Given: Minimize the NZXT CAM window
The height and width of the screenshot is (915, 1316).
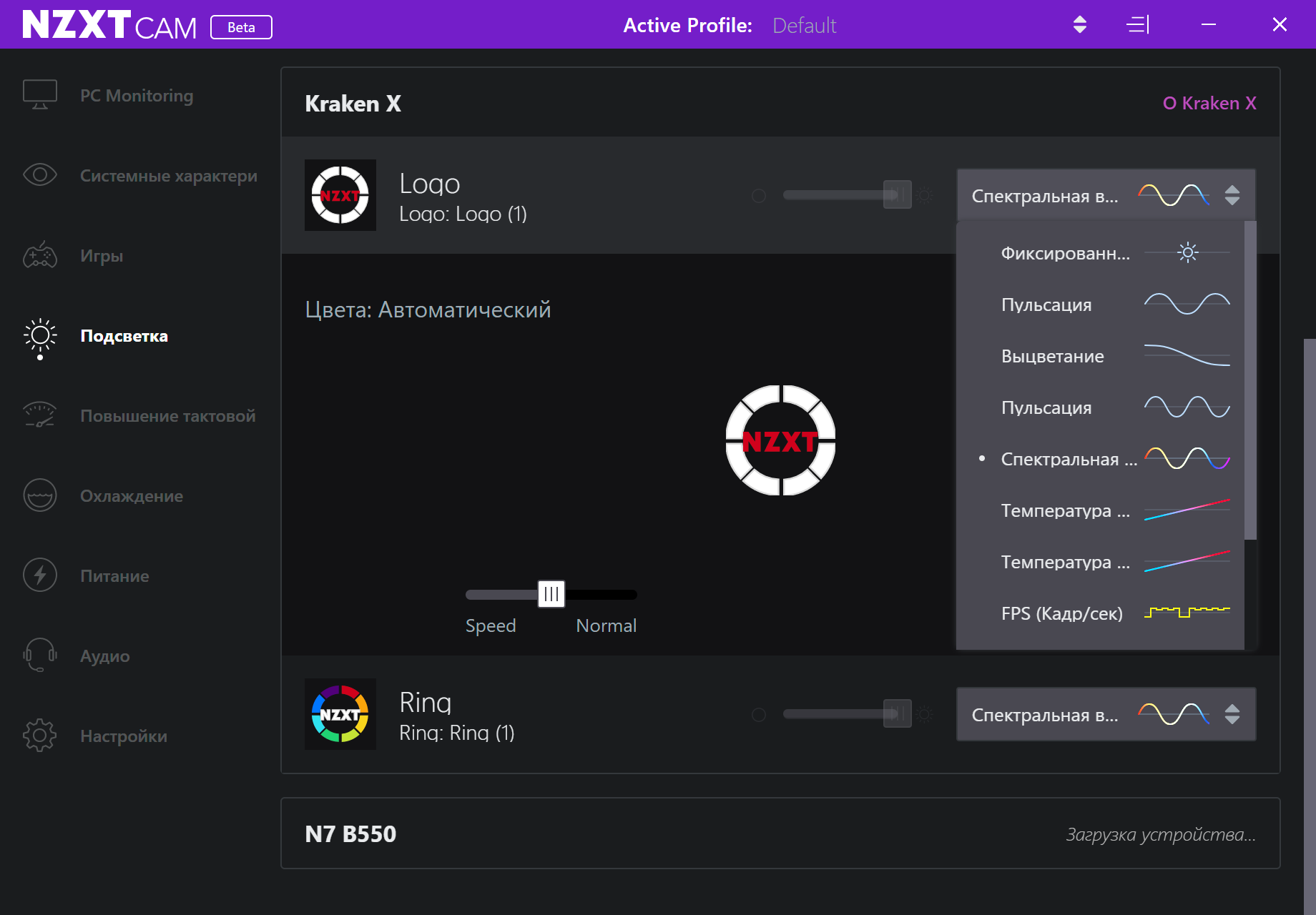Looking at the screenshot, I should (1209, 25).
